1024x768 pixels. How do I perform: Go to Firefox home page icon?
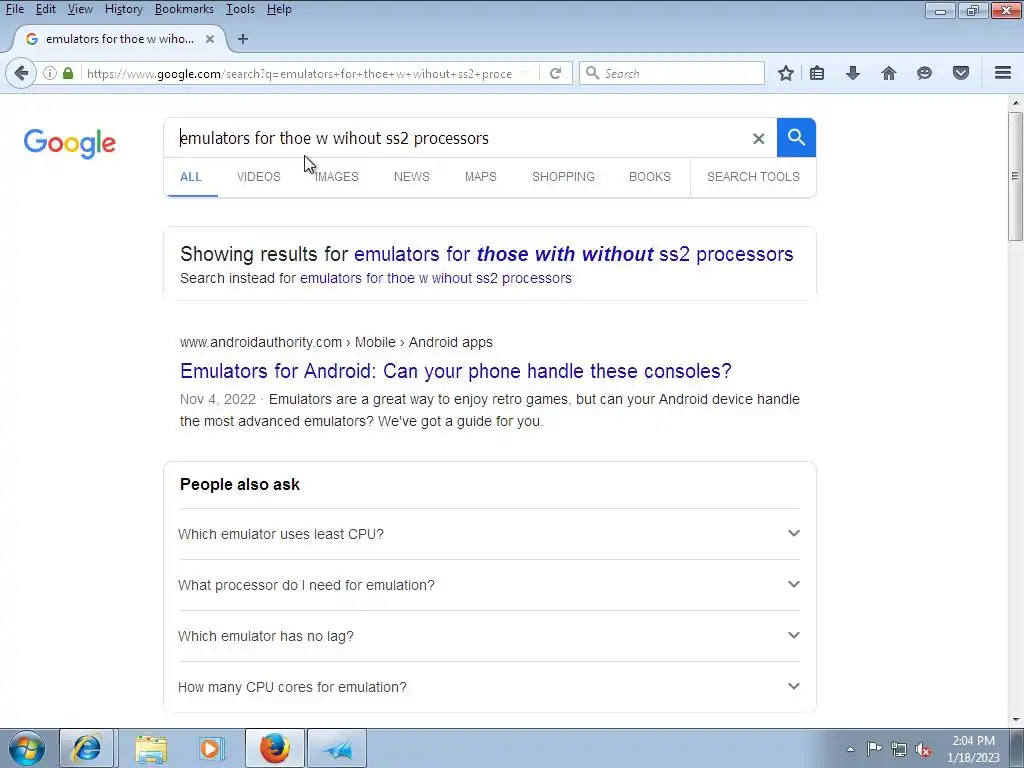889,73
